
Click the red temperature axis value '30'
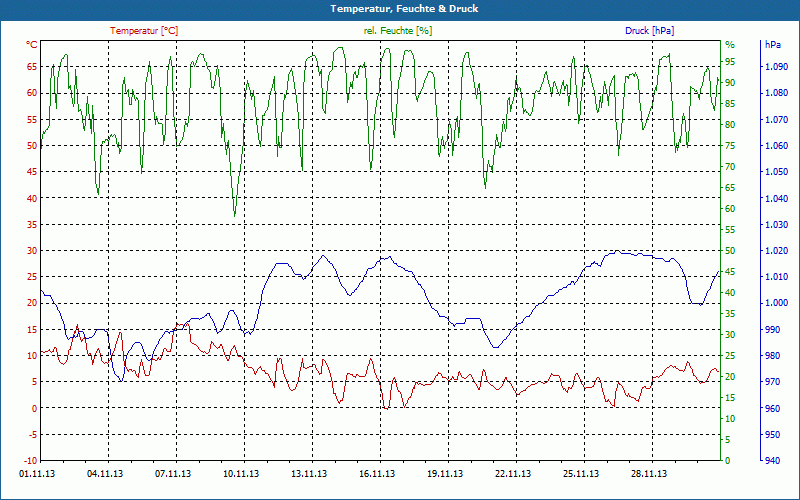(32, 251)
